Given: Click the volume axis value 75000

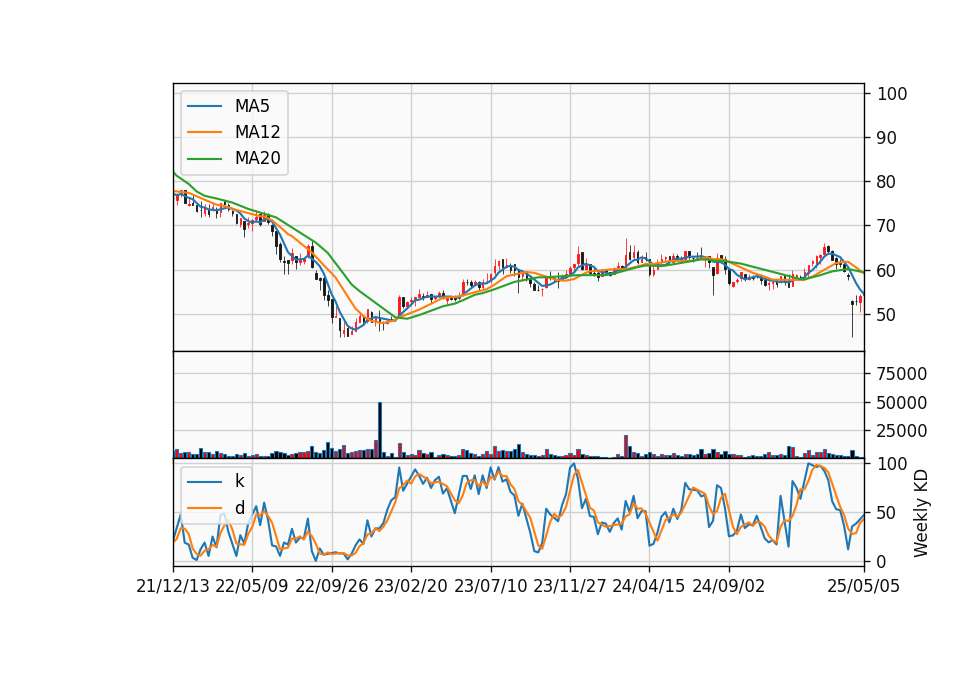Looking at the screenshot, I should tap(902, 373).
